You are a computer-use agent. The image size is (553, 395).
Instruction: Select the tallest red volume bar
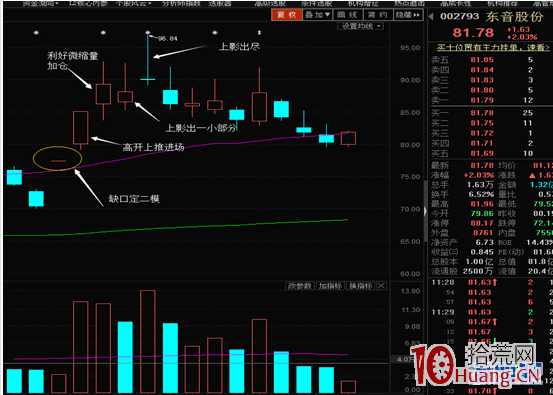[x=148, y=341]
